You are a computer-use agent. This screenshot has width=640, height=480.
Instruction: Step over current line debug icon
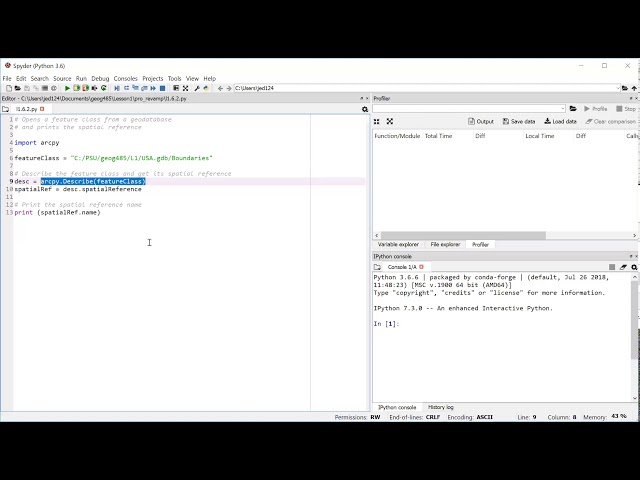click(x=127, y=88)
